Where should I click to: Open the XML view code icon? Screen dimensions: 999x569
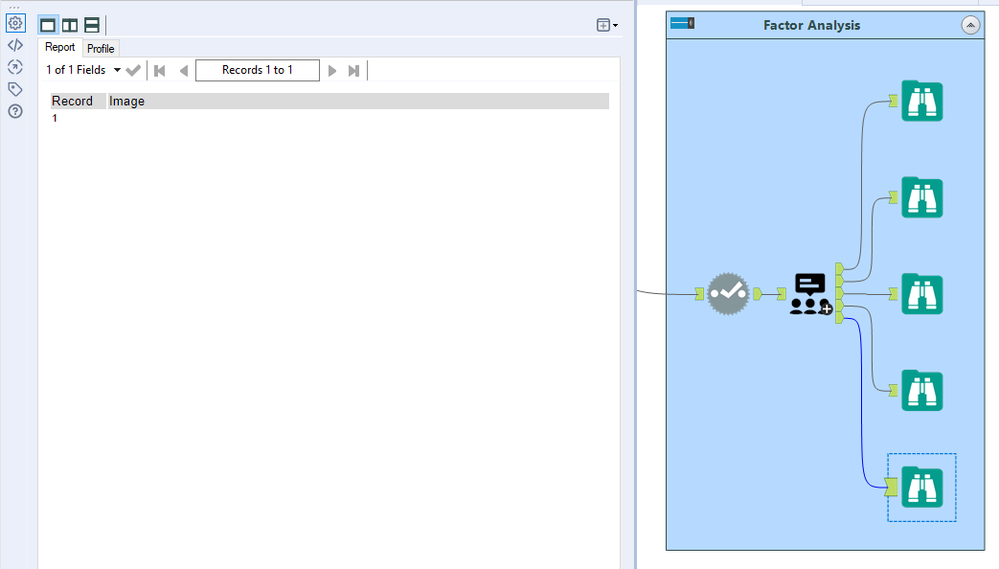pos(15,45)
